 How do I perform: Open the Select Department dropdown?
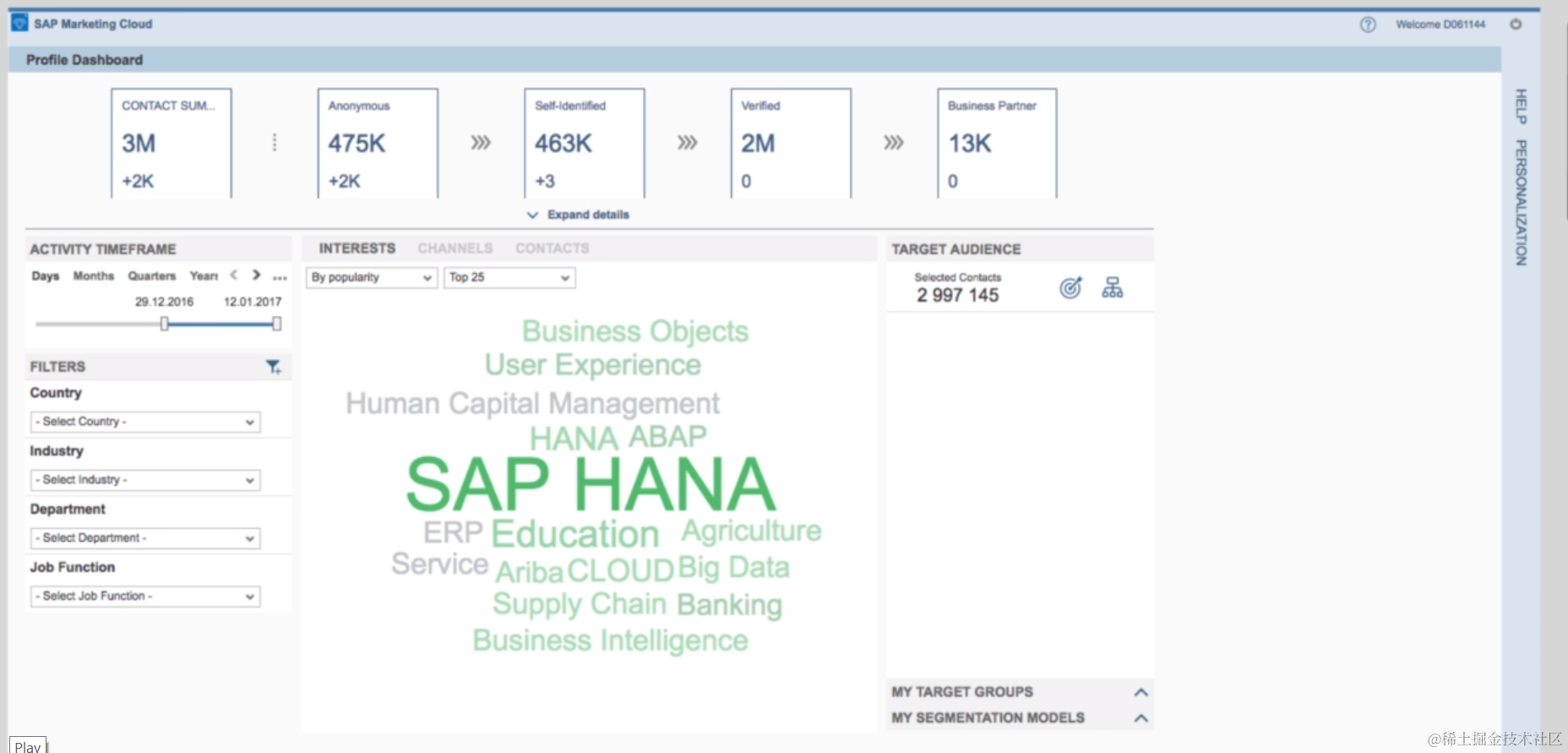(145, 538)
